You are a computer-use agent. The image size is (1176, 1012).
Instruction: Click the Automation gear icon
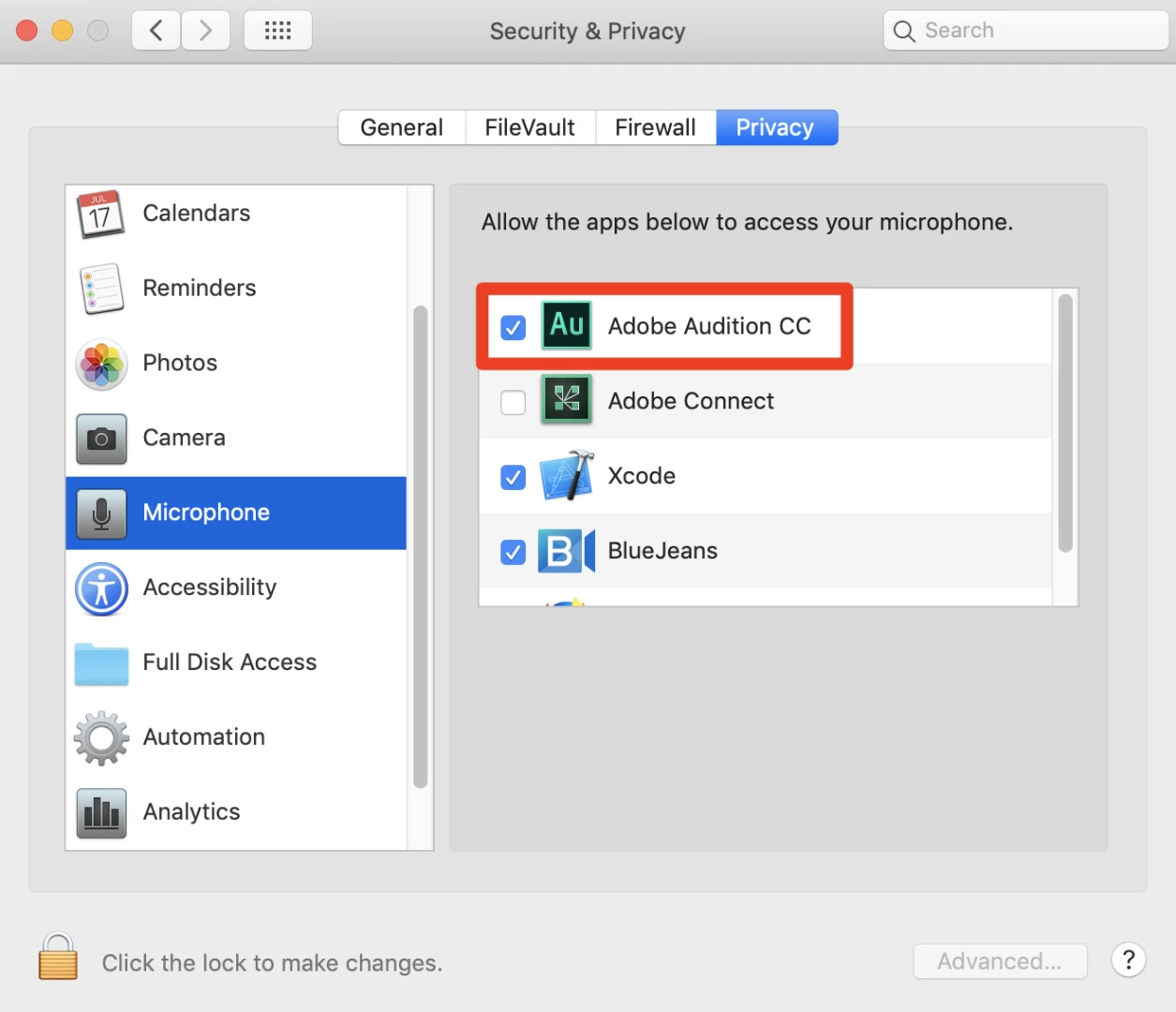pyautogui.click(x=101, y=738)
